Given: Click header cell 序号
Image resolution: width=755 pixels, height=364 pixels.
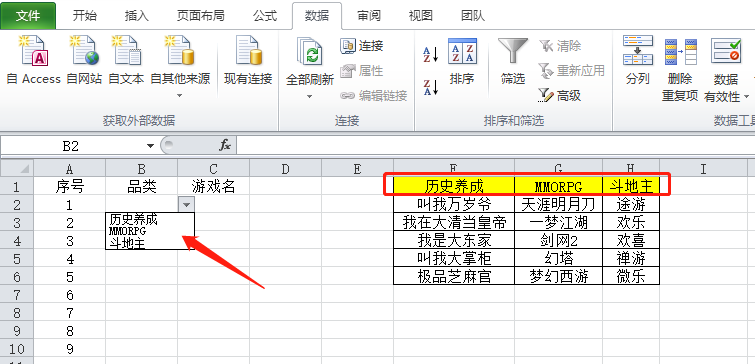Looking at the screenshot, I should pyautogui.click(x=69, y=186).
